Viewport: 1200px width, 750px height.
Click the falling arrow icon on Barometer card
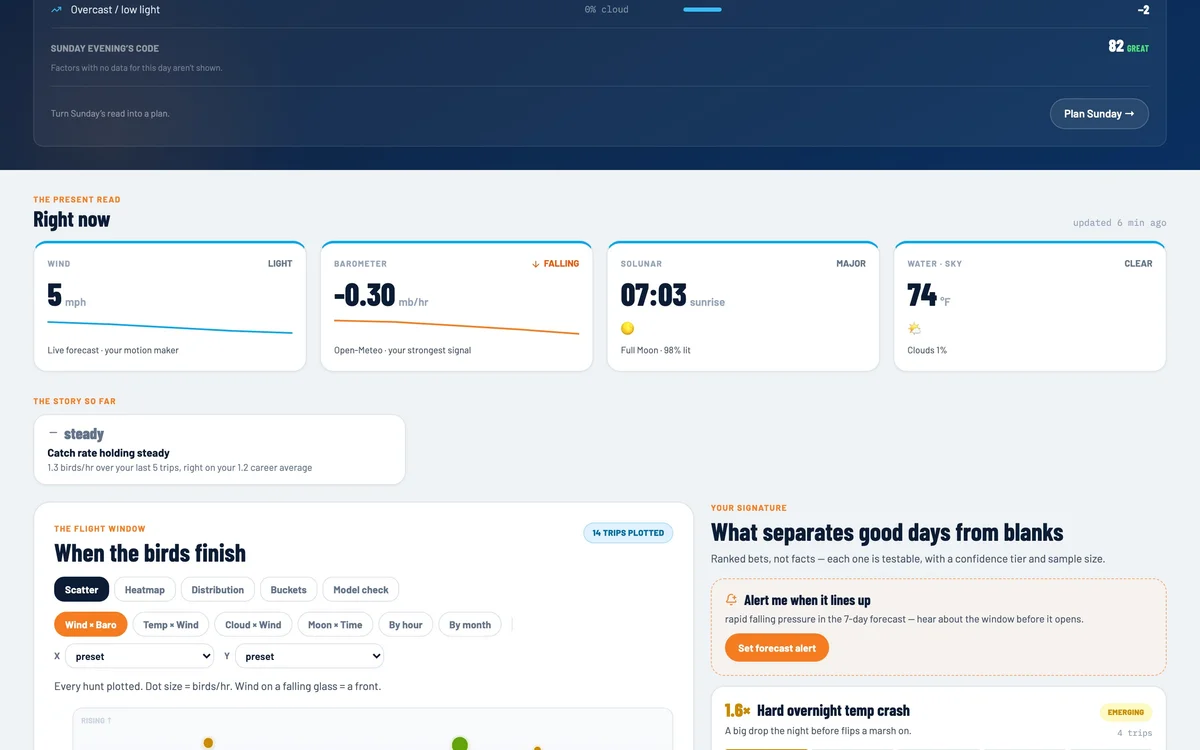point(536,264)
